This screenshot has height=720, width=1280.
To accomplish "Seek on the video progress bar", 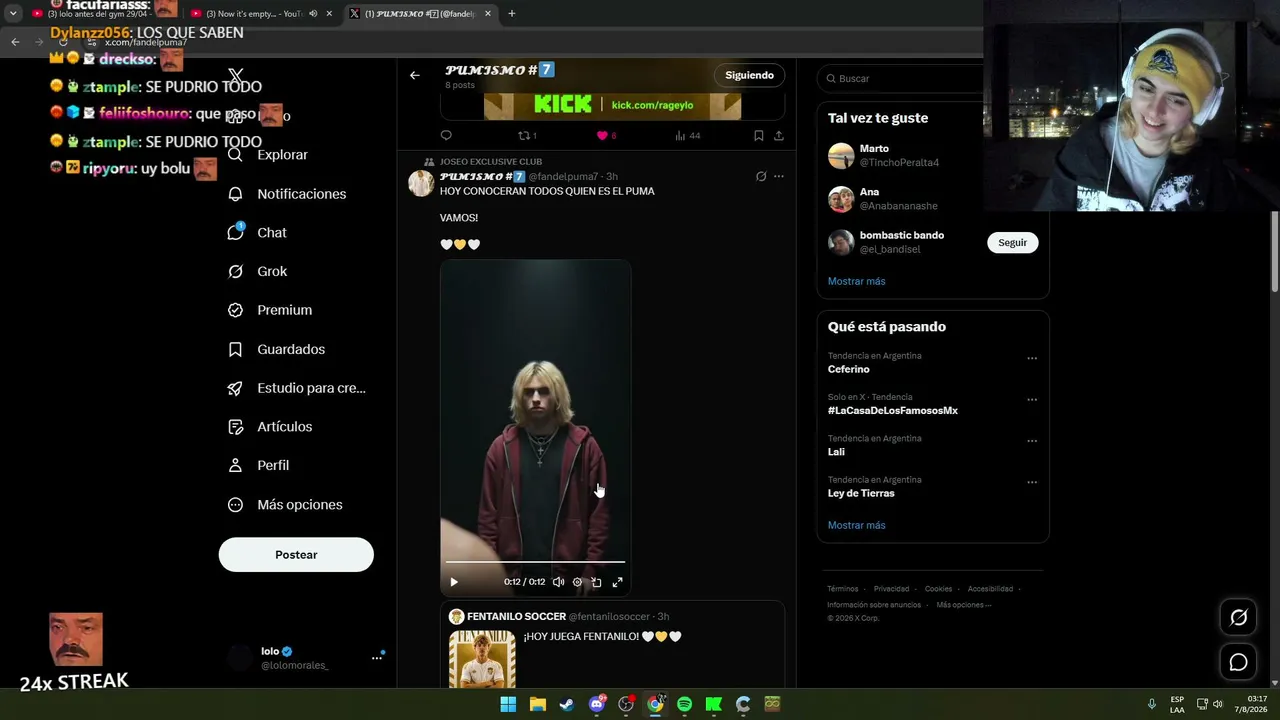I will tap(535, 563).
